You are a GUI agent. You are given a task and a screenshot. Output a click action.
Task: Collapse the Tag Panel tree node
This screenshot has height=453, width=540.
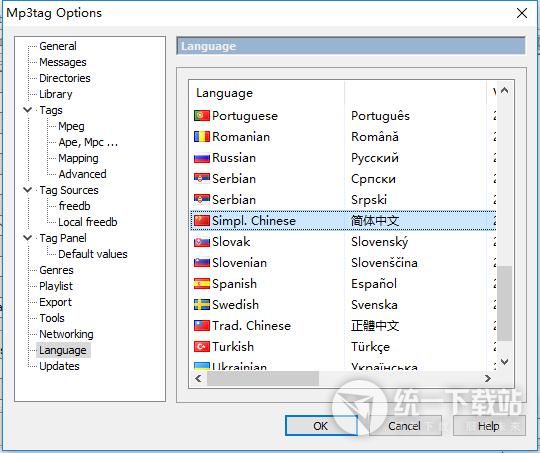(x=27, y=238)
